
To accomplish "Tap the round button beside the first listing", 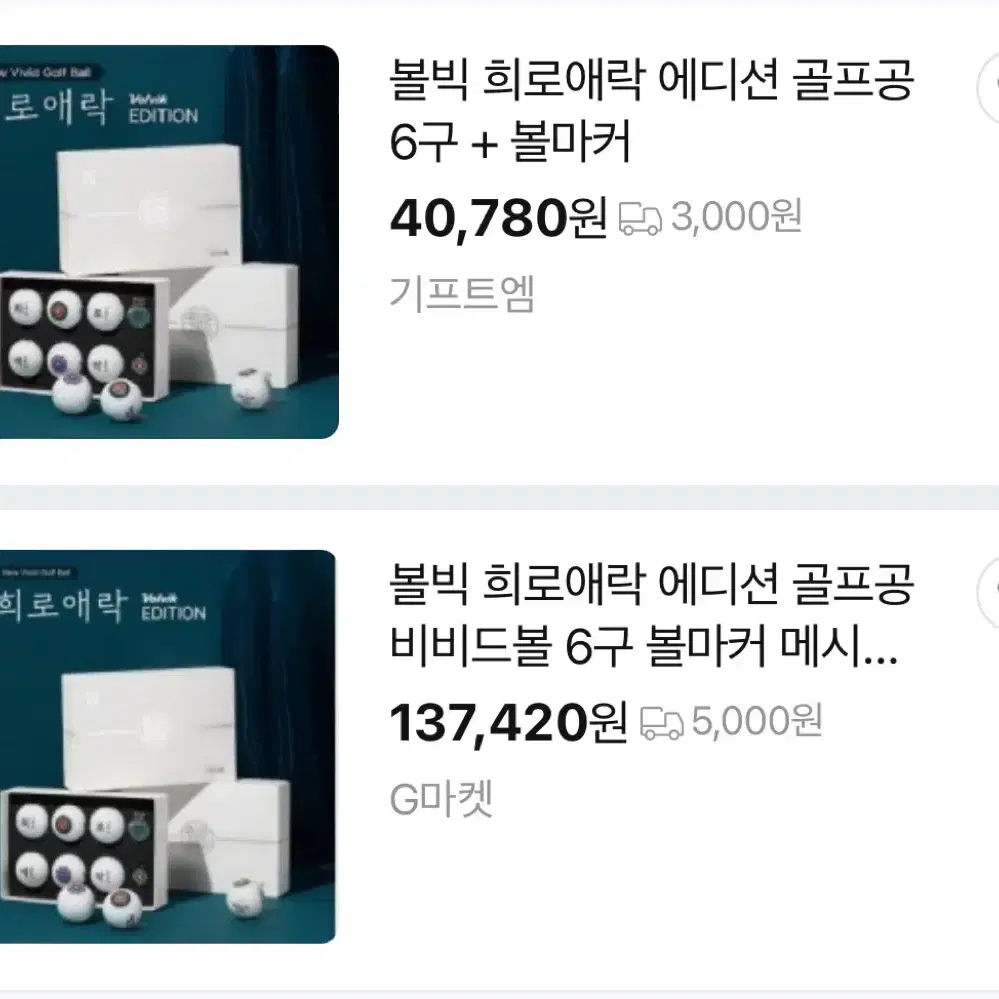I will tap(989, 88).
